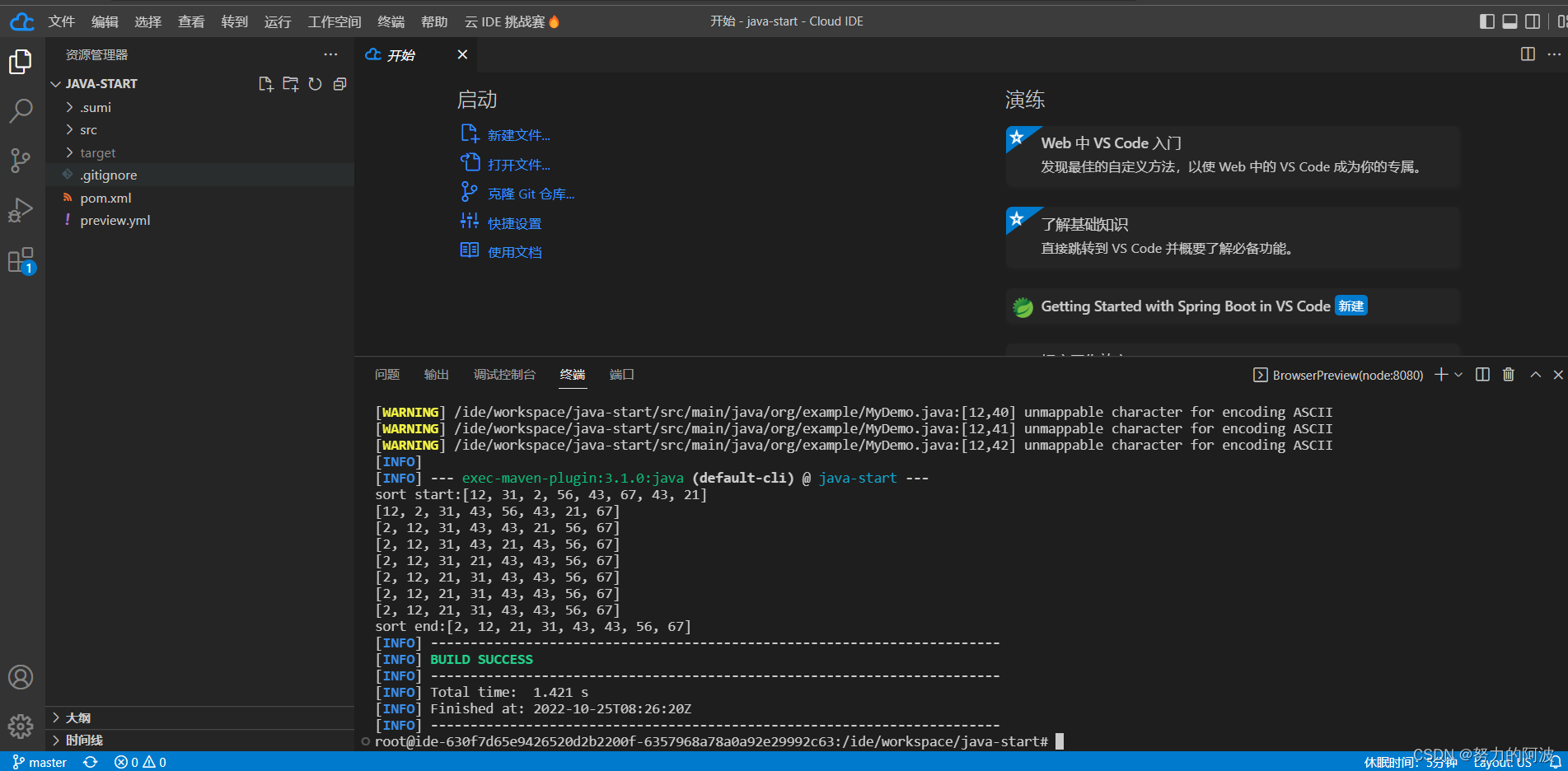
Task: Toggle the bottom panel layout button
Action: click(1509, 21)
